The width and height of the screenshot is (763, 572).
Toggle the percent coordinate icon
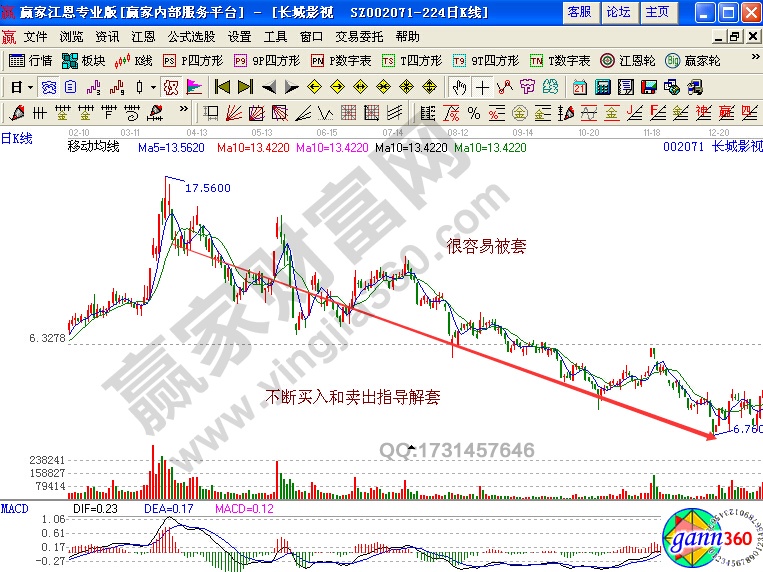[473, 112]
